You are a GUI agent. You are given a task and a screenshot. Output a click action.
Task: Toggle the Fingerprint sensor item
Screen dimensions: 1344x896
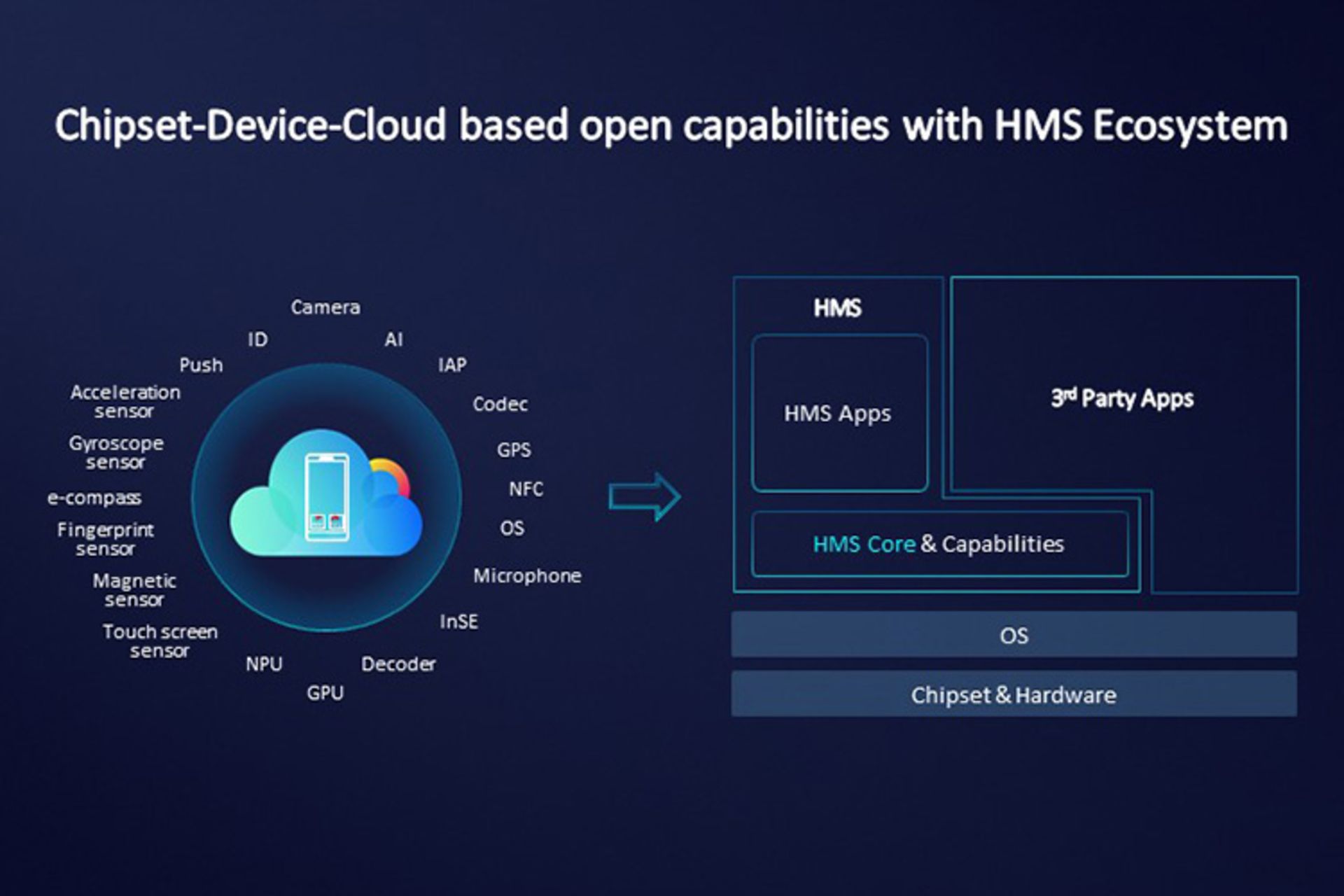[x=106, y=539]
